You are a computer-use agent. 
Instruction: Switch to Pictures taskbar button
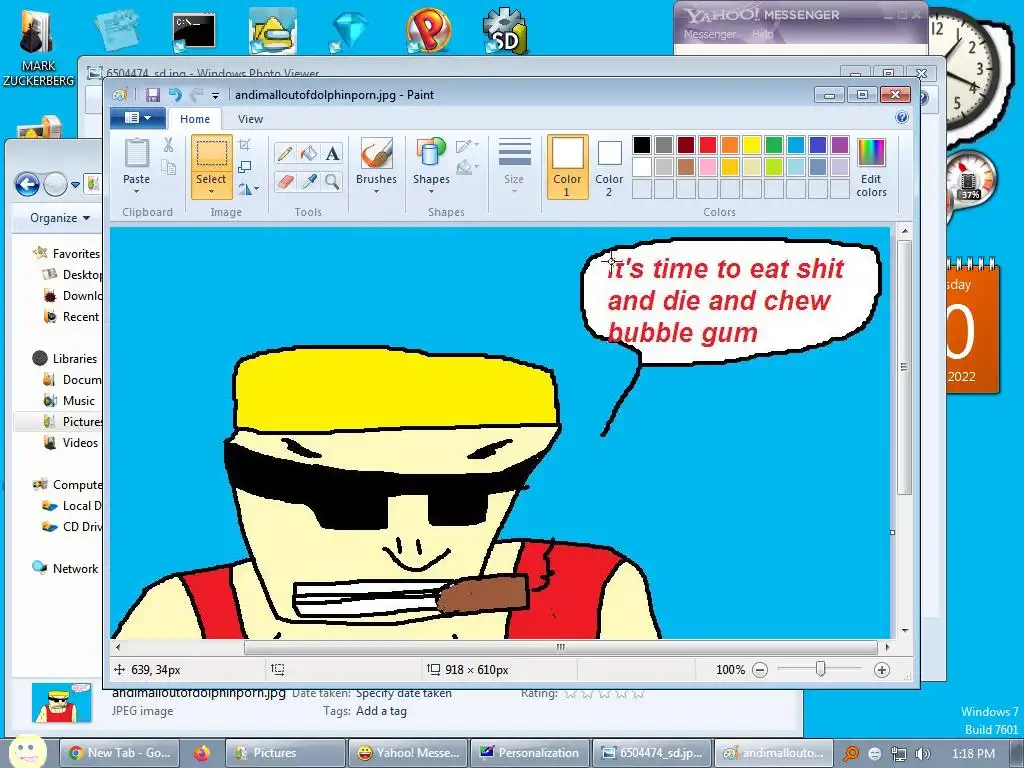[285, 753]
